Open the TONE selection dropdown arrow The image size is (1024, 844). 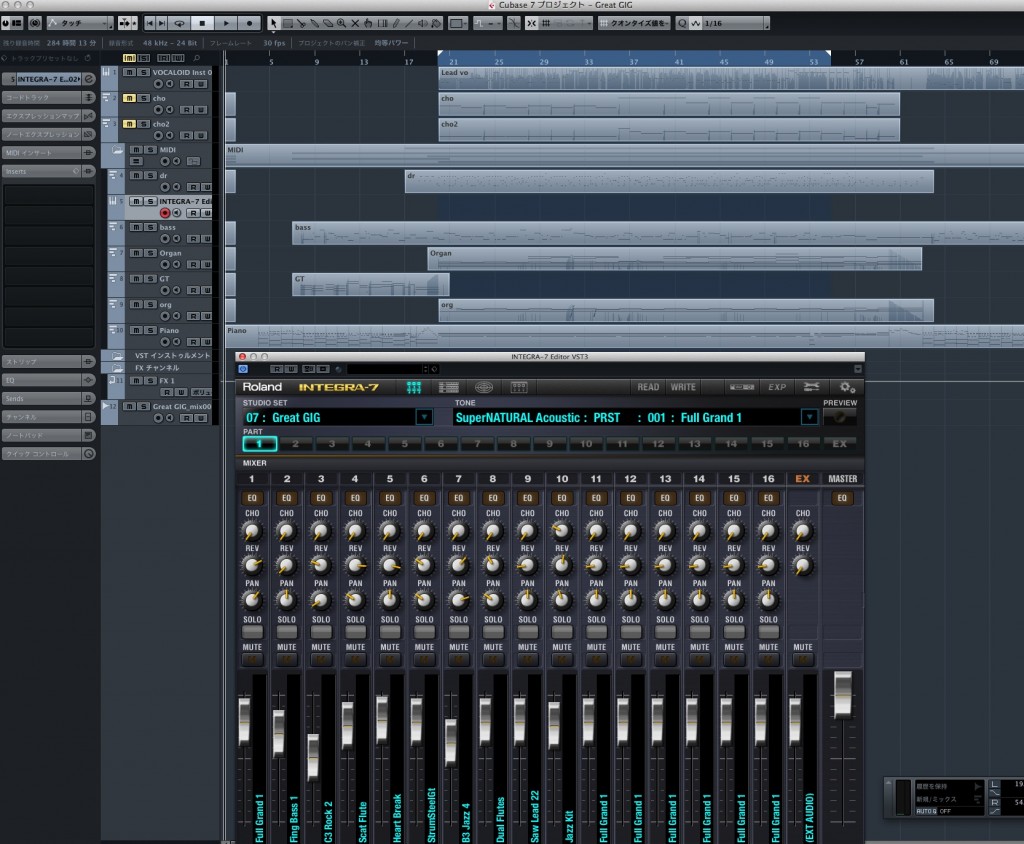point(809,417)
